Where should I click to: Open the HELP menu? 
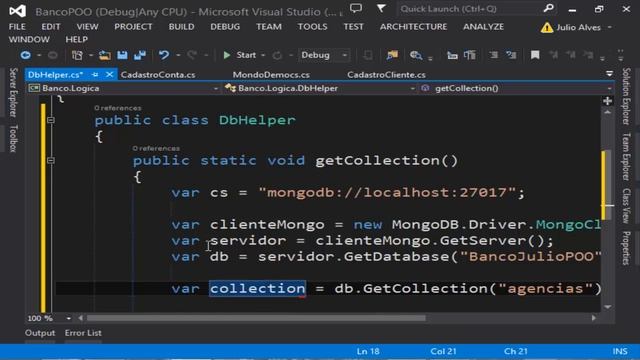tap(76, 40)
